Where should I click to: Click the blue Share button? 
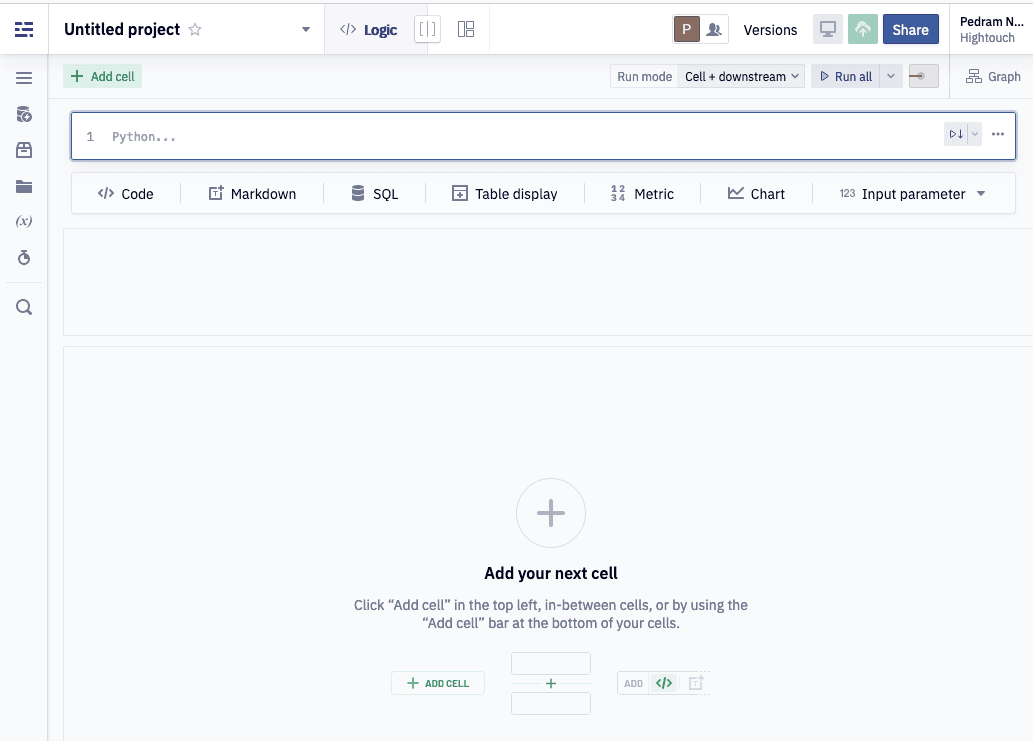(910, 30)
